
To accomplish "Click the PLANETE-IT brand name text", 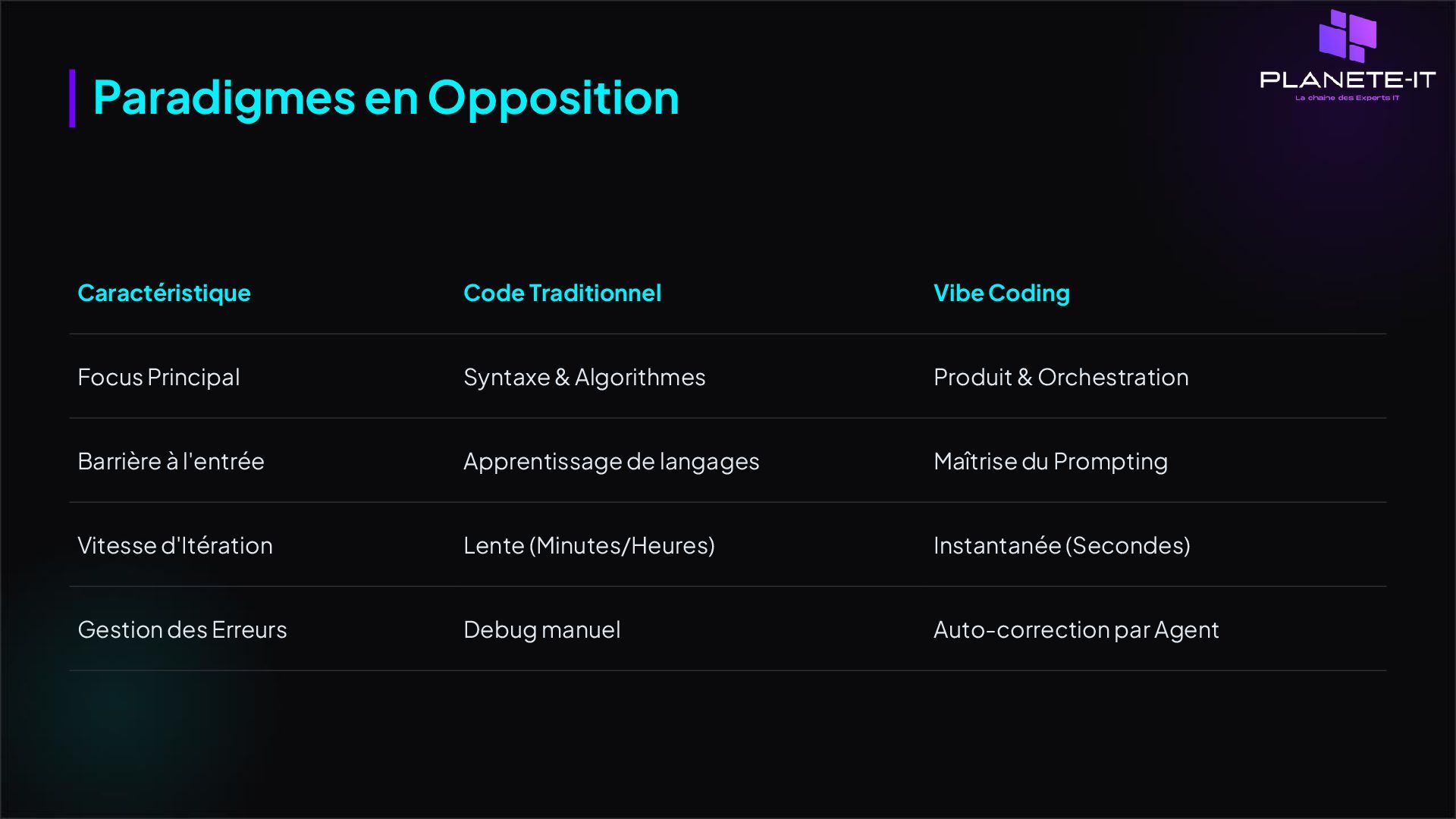I will tap(1348, 80).
